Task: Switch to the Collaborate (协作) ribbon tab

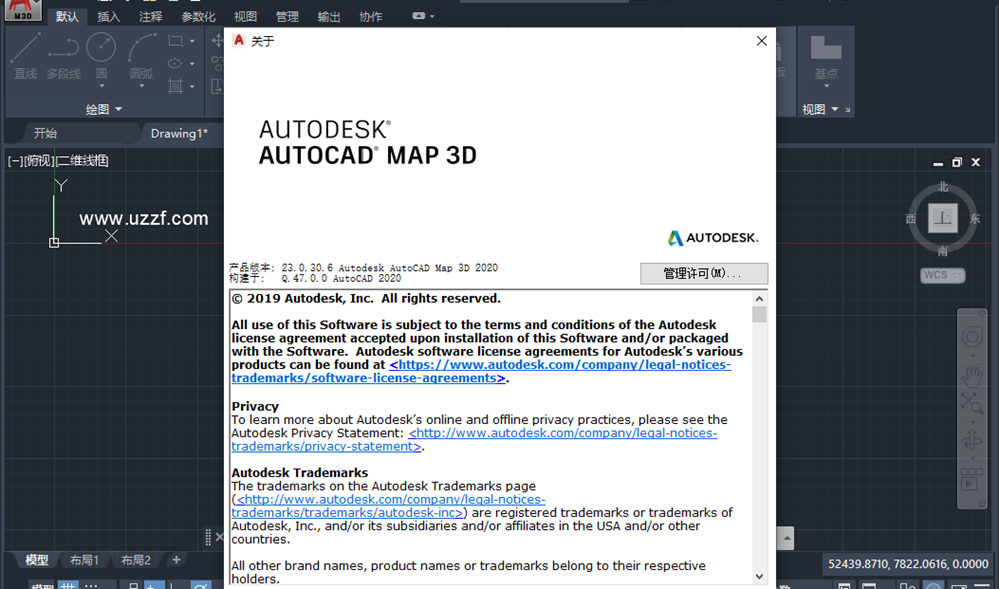Action: [371, 17]
